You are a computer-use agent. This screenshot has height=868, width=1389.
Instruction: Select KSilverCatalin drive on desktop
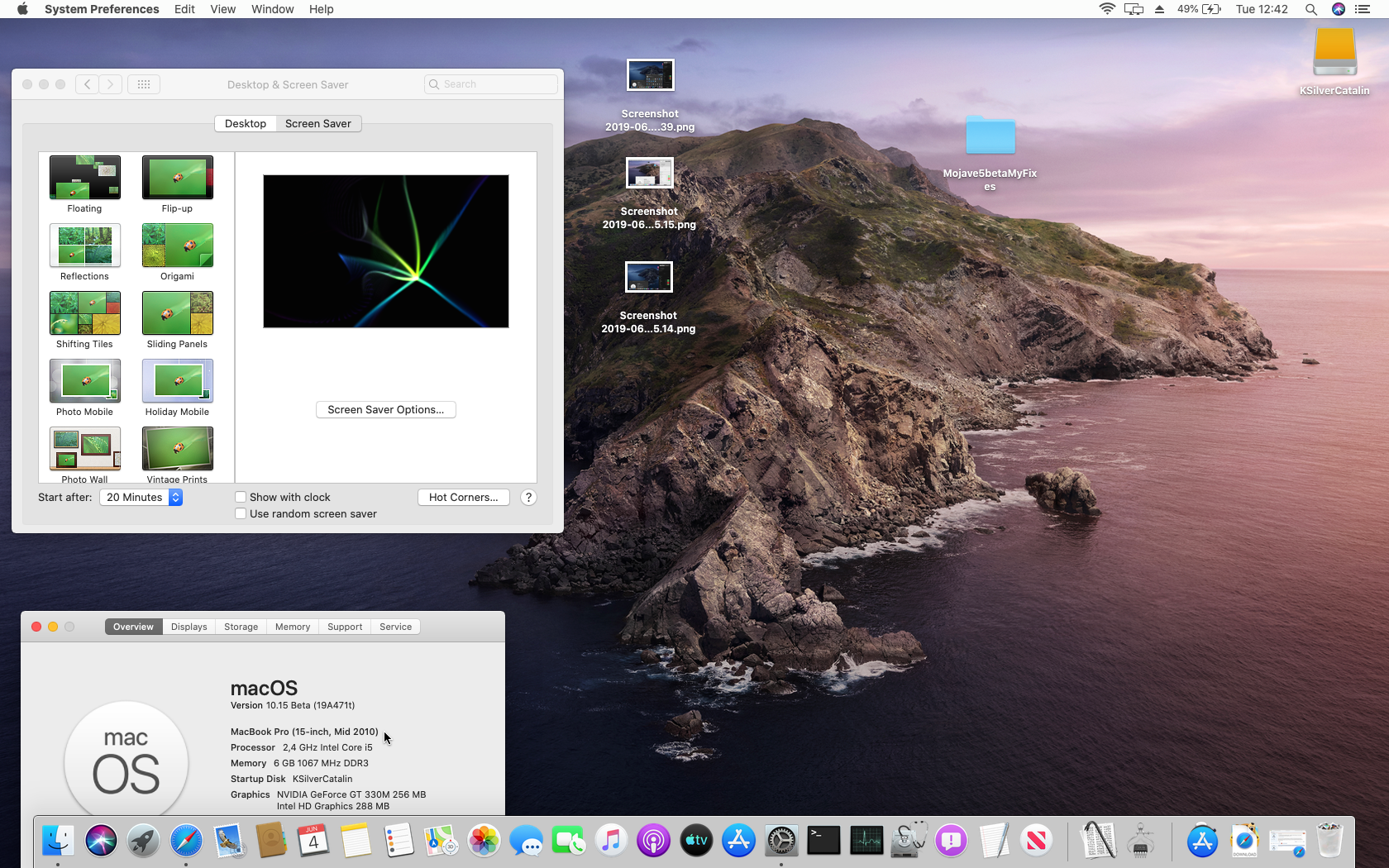(x=1334, y=62)
